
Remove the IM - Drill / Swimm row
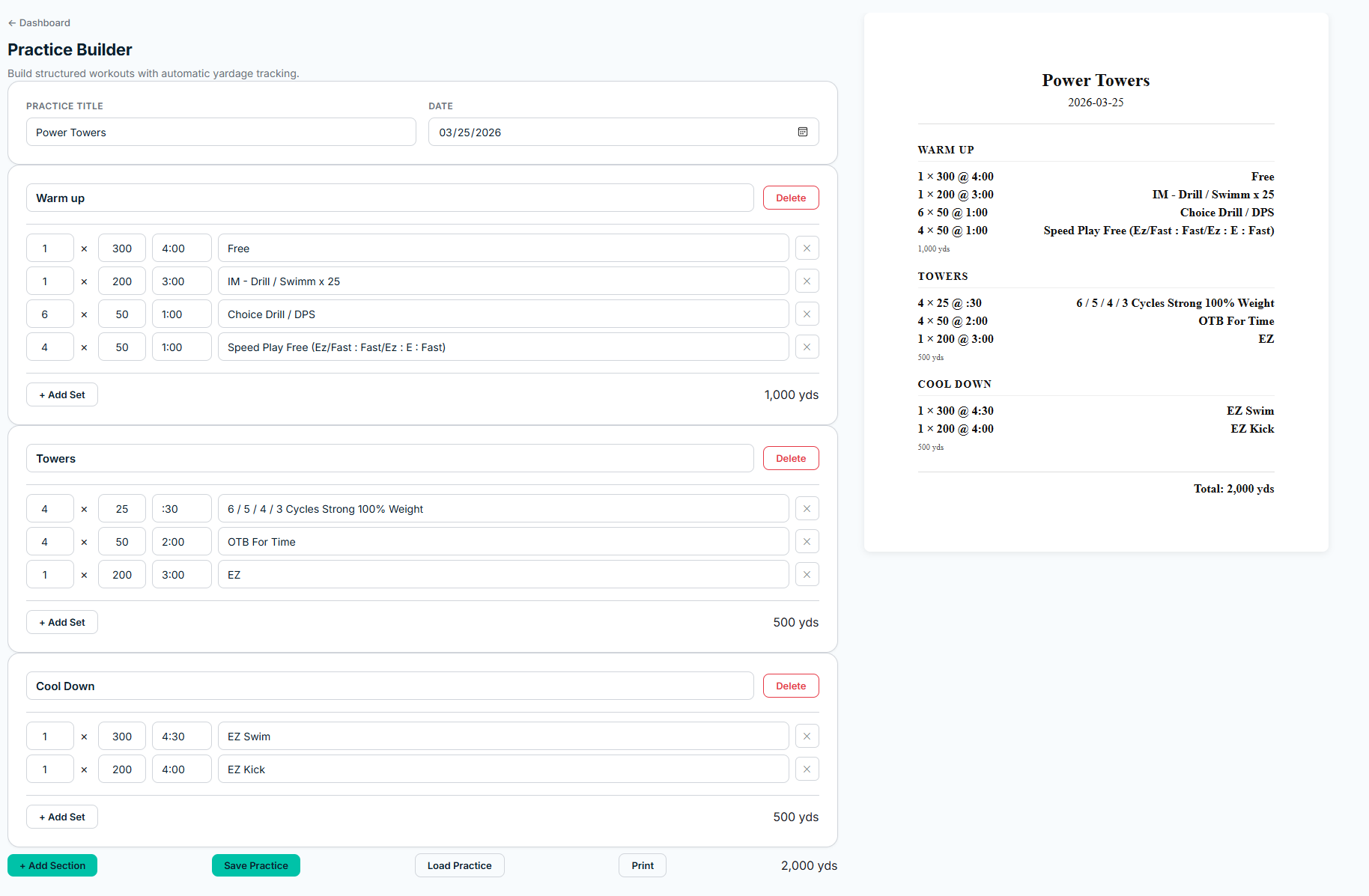click(807, 281)
